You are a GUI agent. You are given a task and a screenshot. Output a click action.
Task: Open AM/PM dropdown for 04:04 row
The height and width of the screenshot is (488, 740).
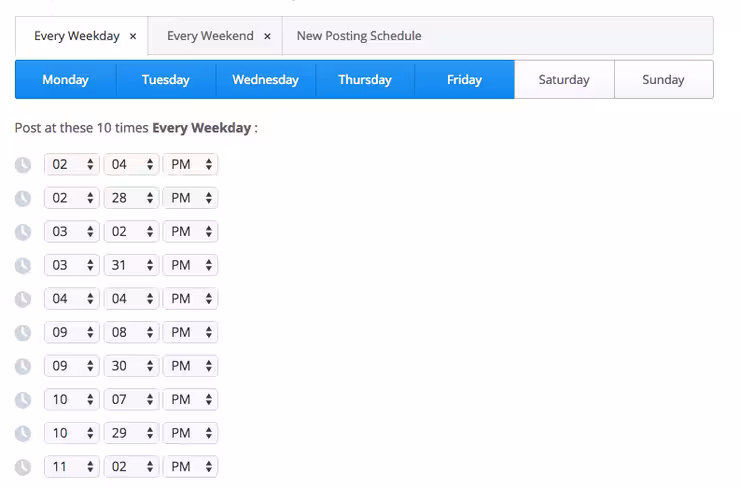point(190,298)
